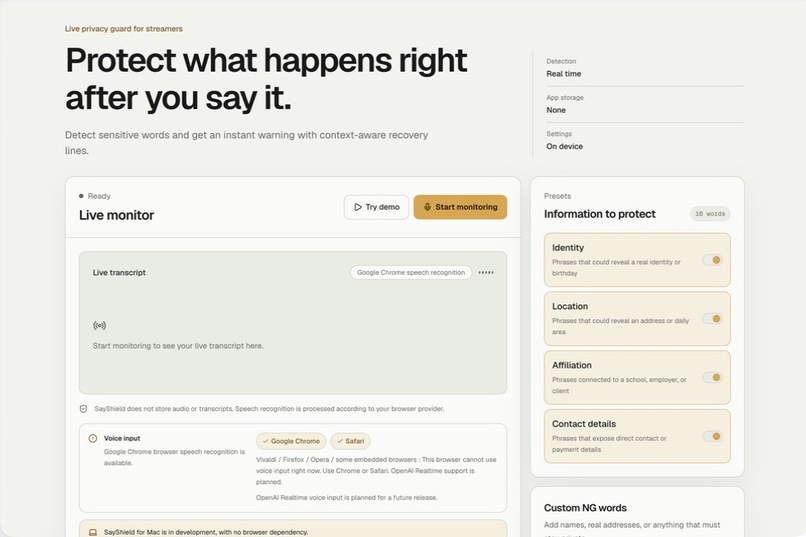
Task: Click the Identity card title
Action: (x=568, y=248)
